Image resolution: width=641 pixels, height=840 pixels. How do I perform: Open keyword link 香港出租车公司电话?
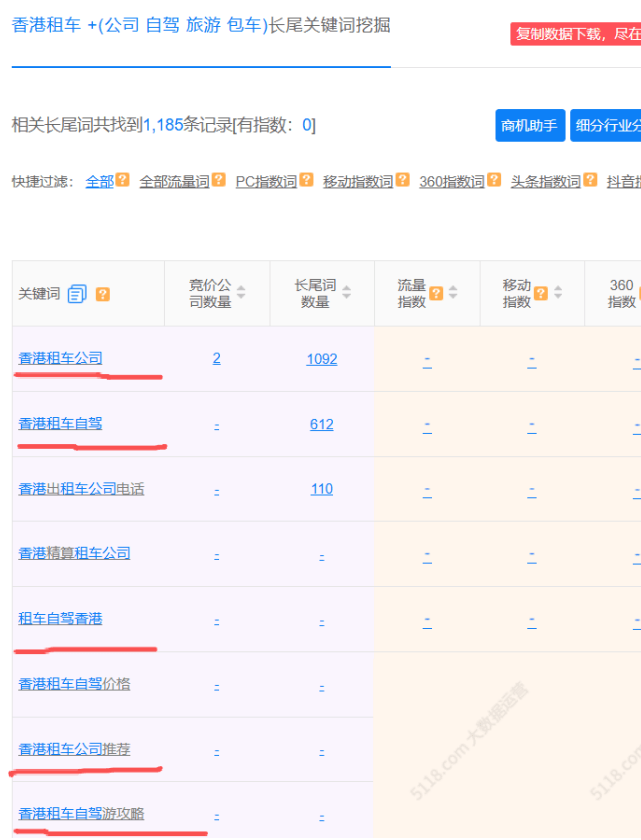click(81, 489)
